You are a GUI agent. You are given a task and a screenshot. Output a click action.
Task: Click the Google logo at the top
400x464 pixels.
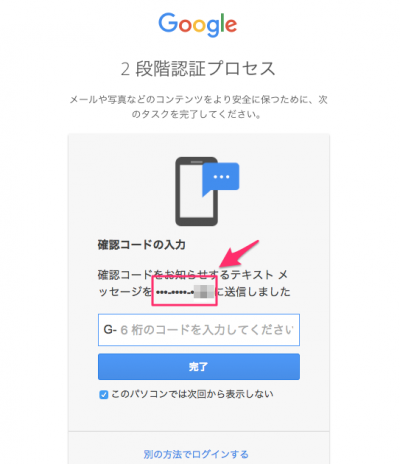pyautogui.click(x=198, y=25)
